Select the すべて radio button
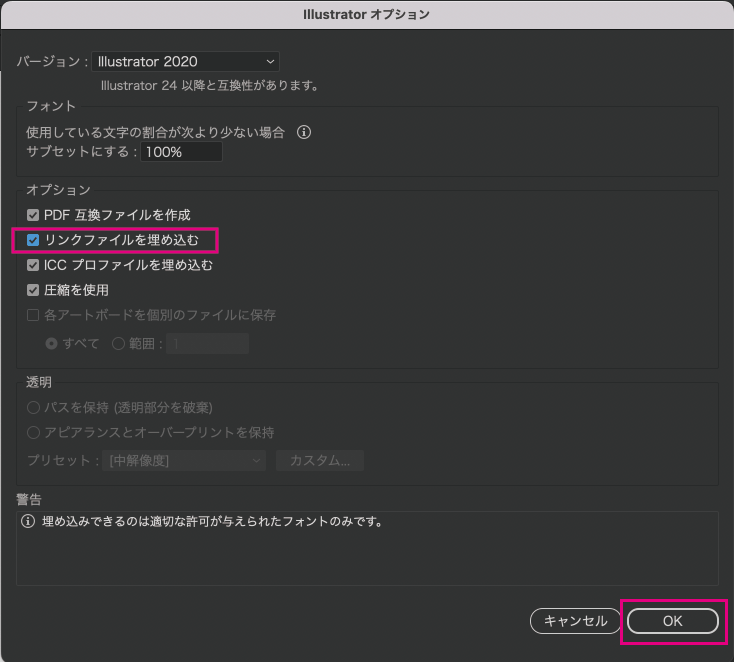The image size is (735, 663). [52, 344]
